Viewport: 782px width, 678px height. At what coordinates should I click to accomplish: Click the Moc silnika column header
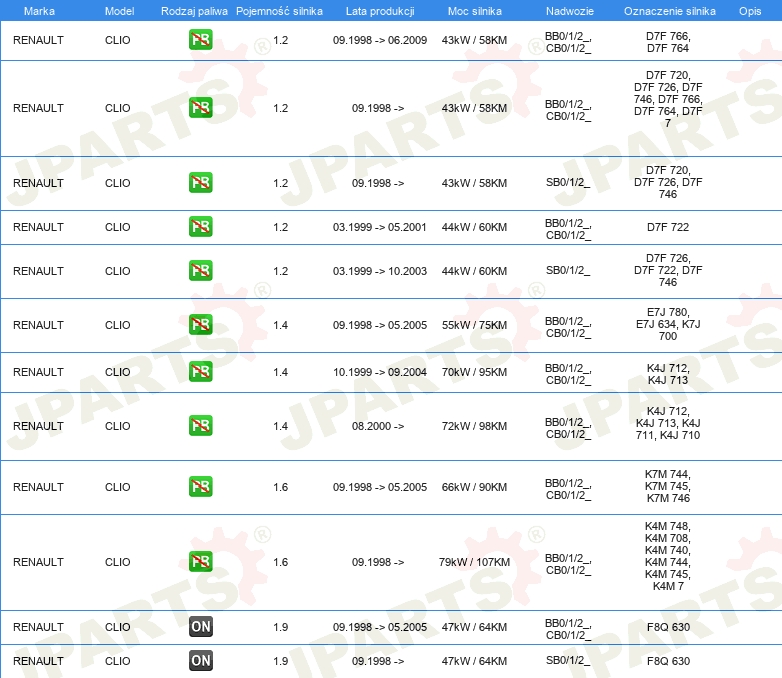pyautogui.click(x=474, y=11)
